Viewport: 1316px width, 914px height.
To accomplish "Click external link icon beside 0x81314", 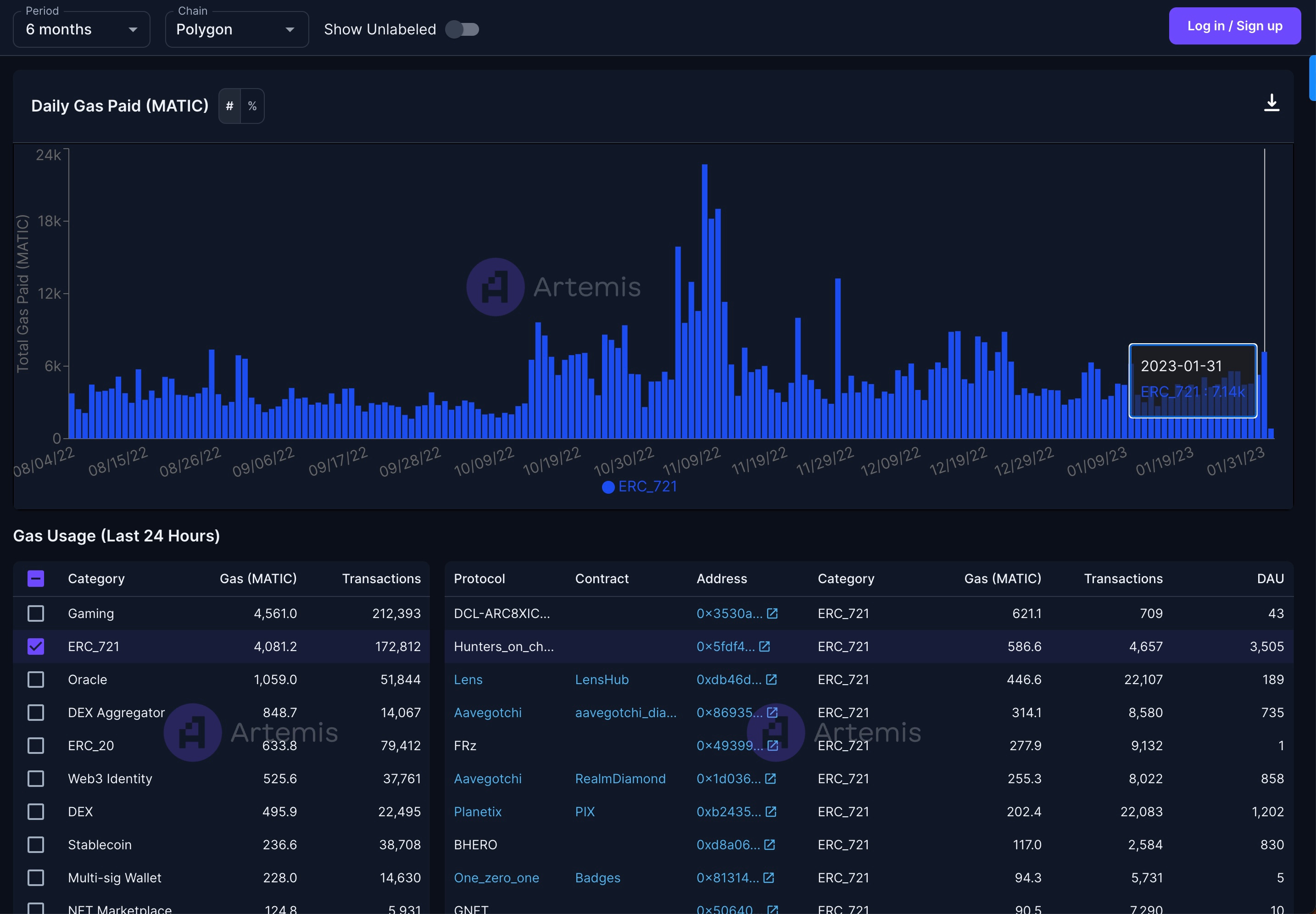I will (769, 877).
